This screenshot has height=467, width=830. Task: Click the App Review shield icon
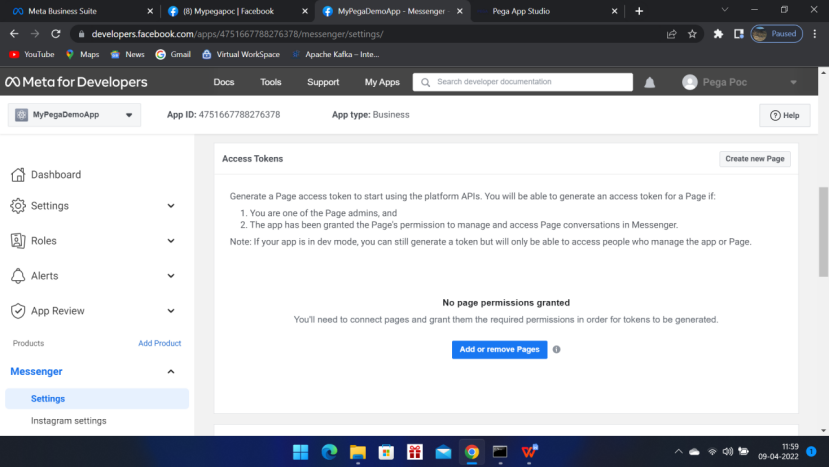tap(18, 311)
